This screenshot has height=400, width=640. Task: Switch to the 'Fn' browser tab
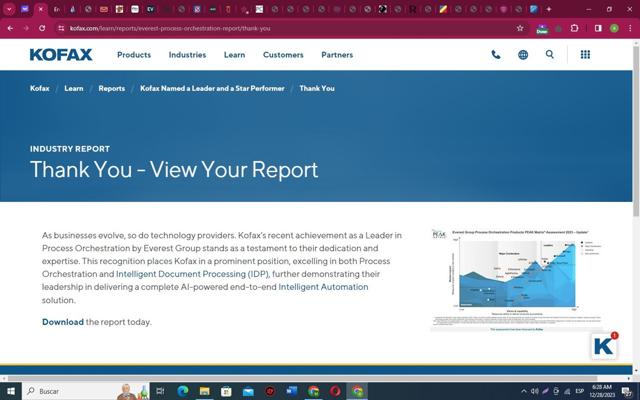click(56, 9)
